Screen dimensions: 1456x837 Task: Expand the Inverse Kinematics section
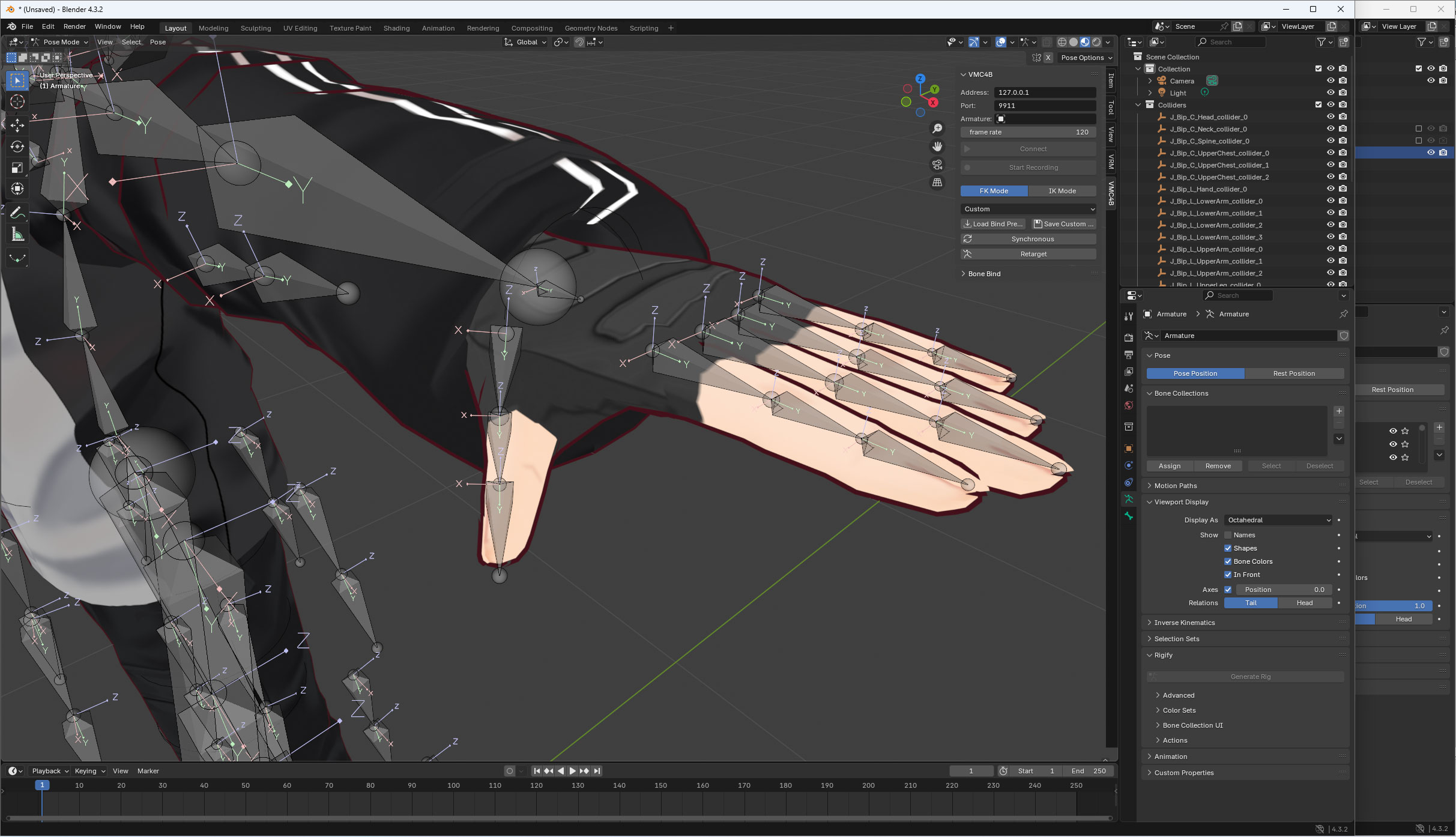[1184, 623]
